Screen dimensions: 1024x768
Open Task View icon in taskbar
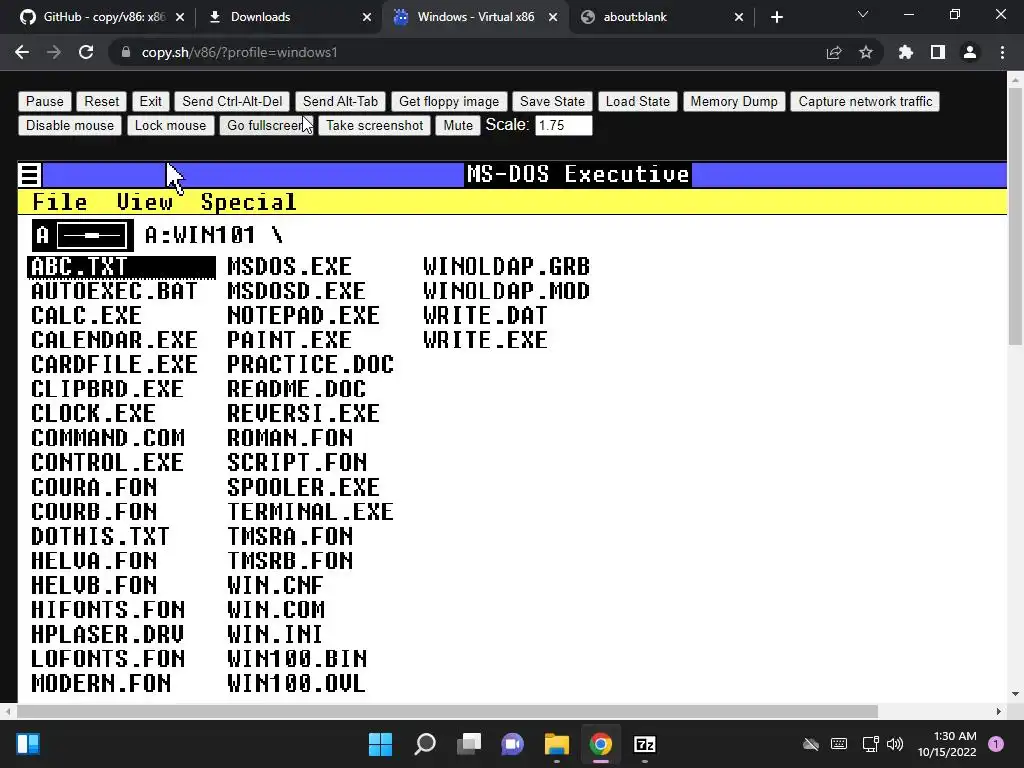(x=469, y=744)
